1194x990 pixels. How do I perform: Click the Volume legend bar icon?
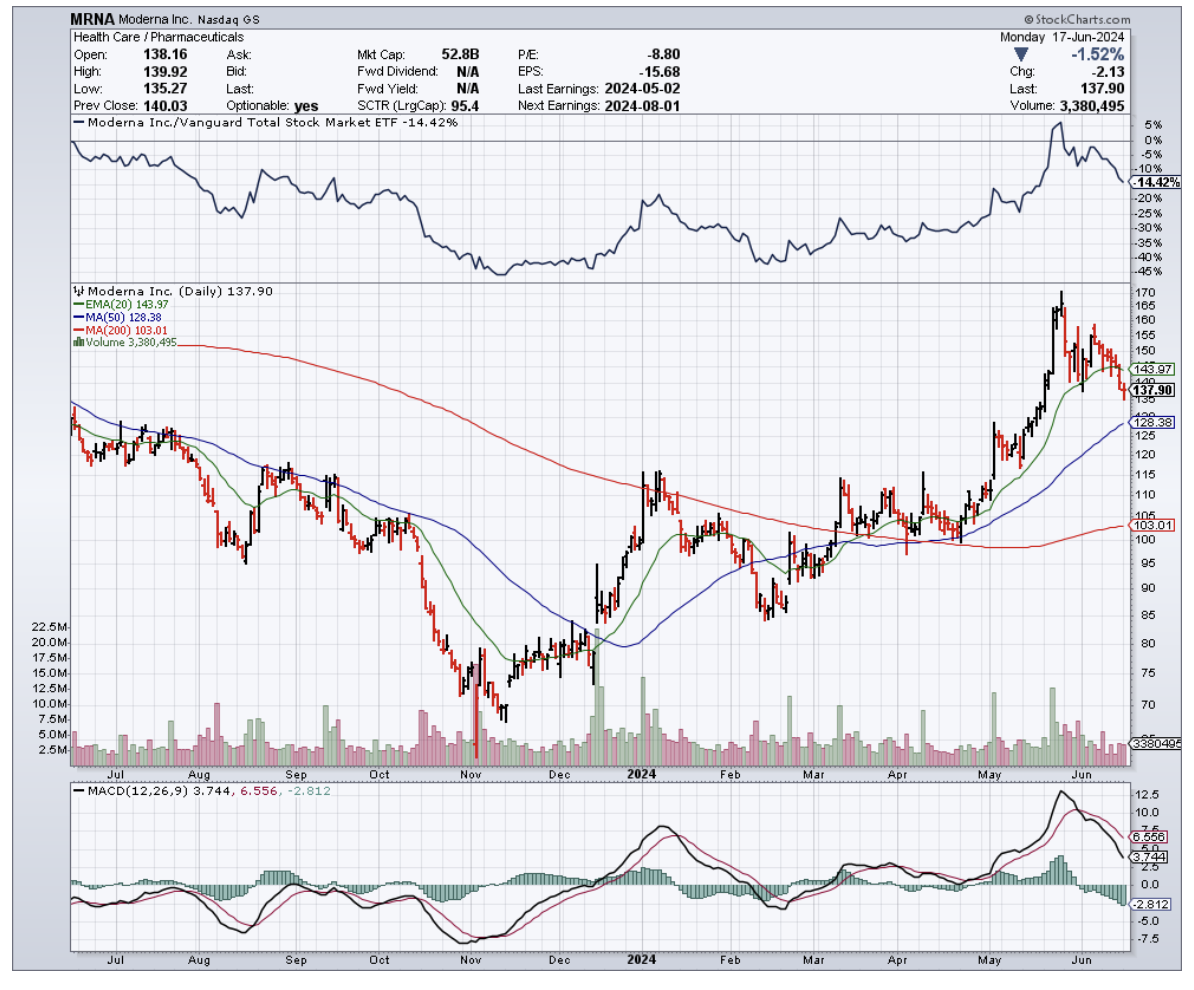(77, 341)
